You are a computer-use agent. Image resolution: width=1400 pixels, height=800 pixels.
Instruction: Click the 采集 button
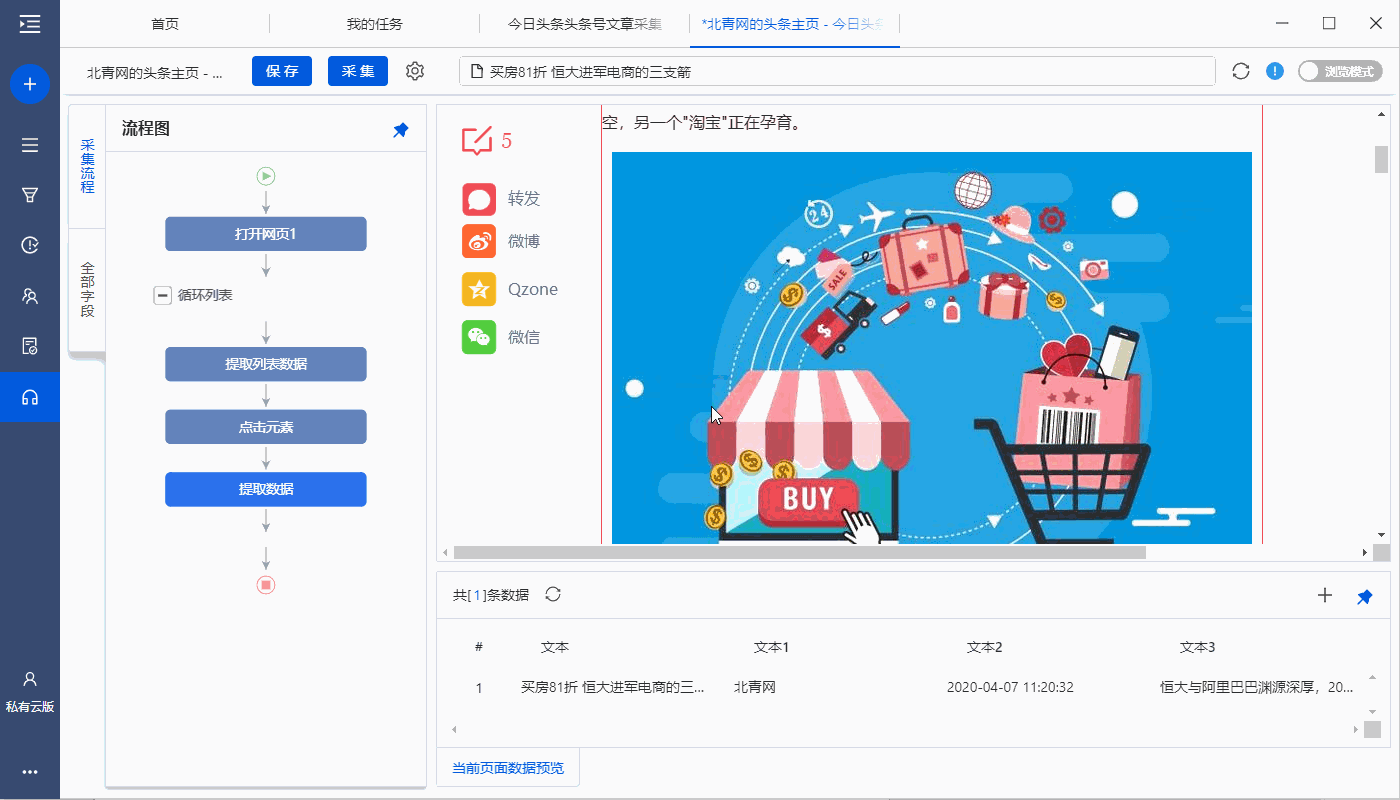pos(358,71)
